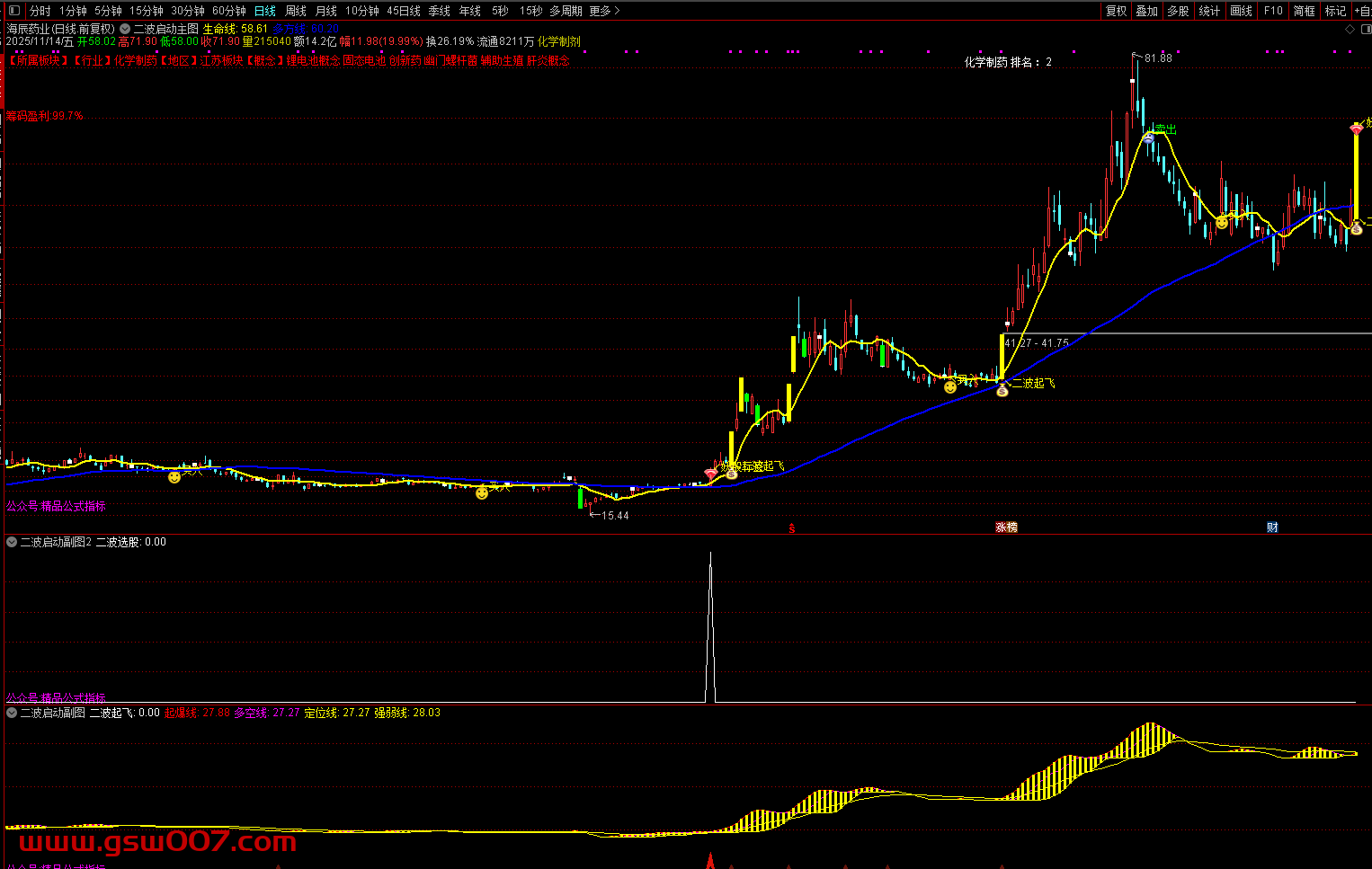The height and width of the screenshot is (869, 1372).
Task: Open dropdown for 二波启动副图2 indicator
Action: click(x=12, y=542)
